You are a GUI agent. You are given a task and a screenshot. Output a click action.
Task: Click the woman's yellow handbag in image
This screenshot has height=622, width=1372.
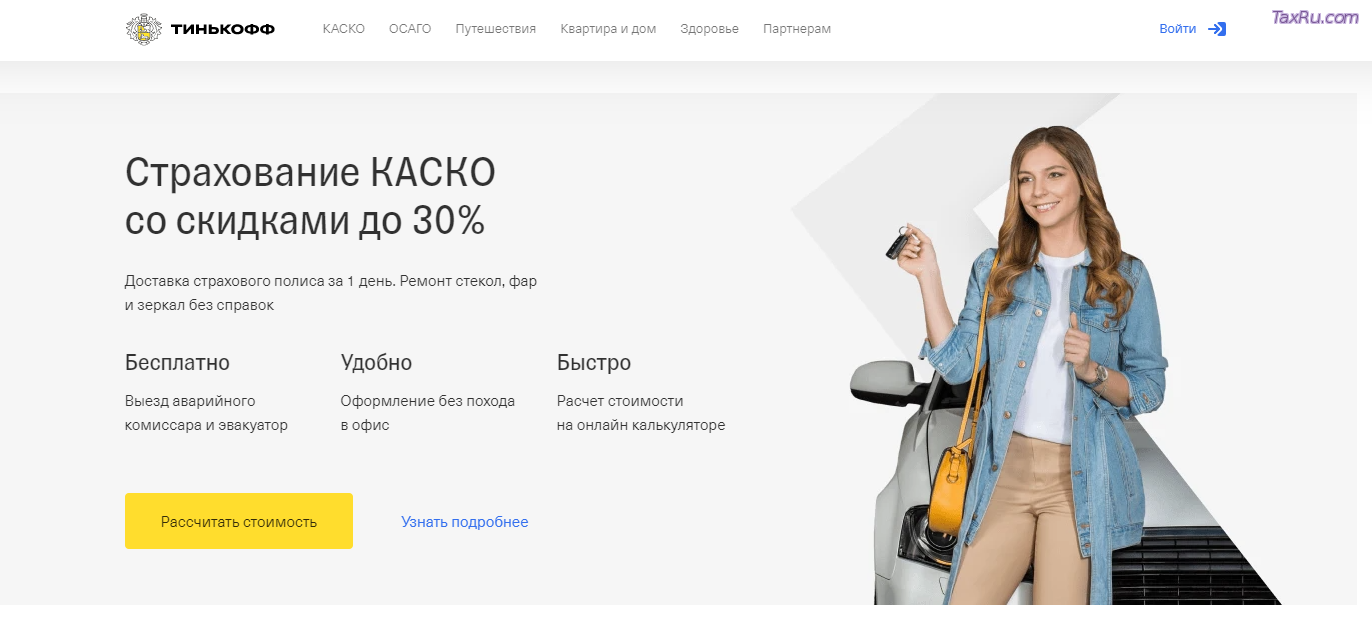[x=950, y=489]
